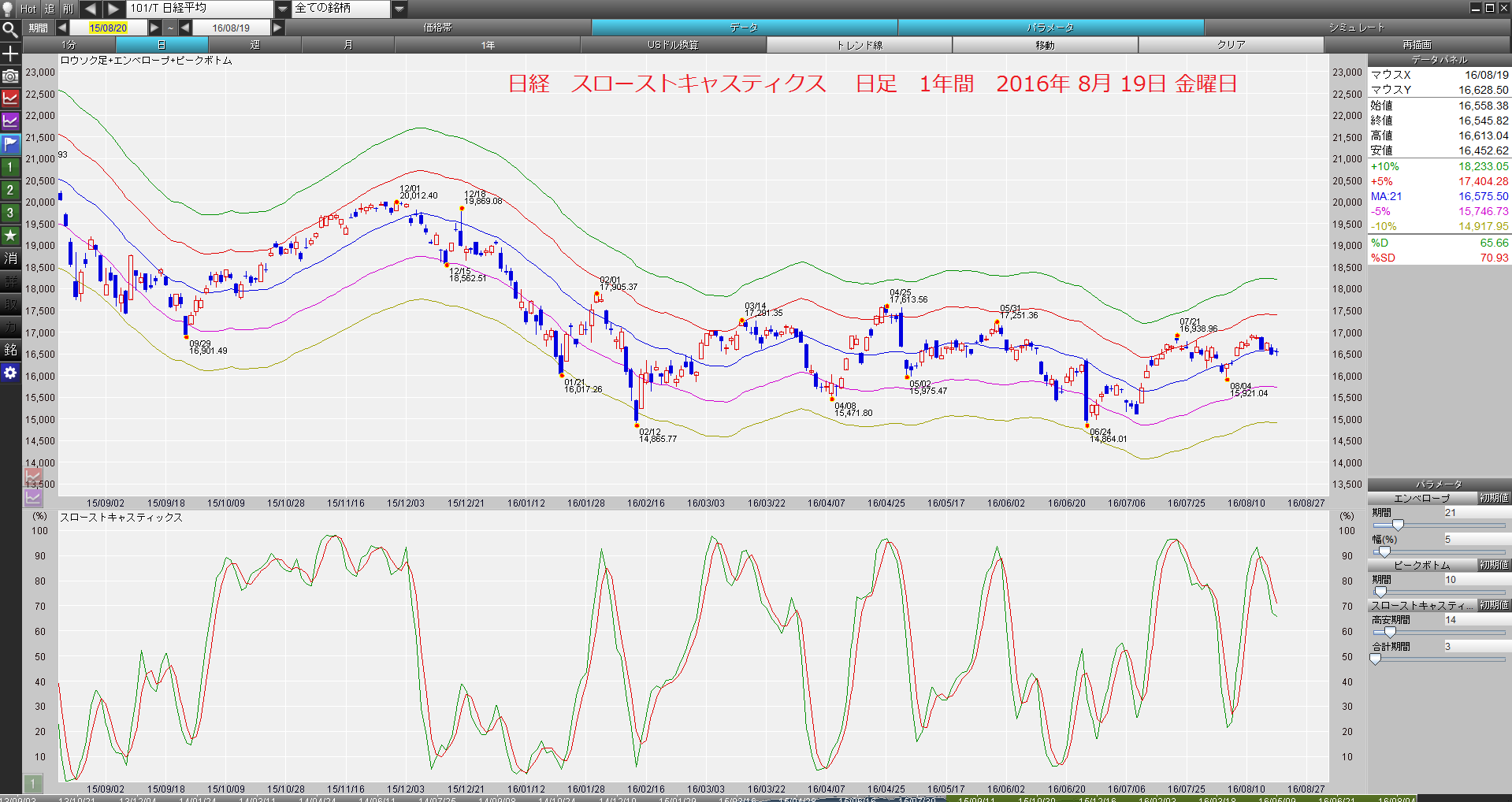Go to the previous symbol with left arrow
The height and width of the screenshot is (802, 1512).
[90, 9]
